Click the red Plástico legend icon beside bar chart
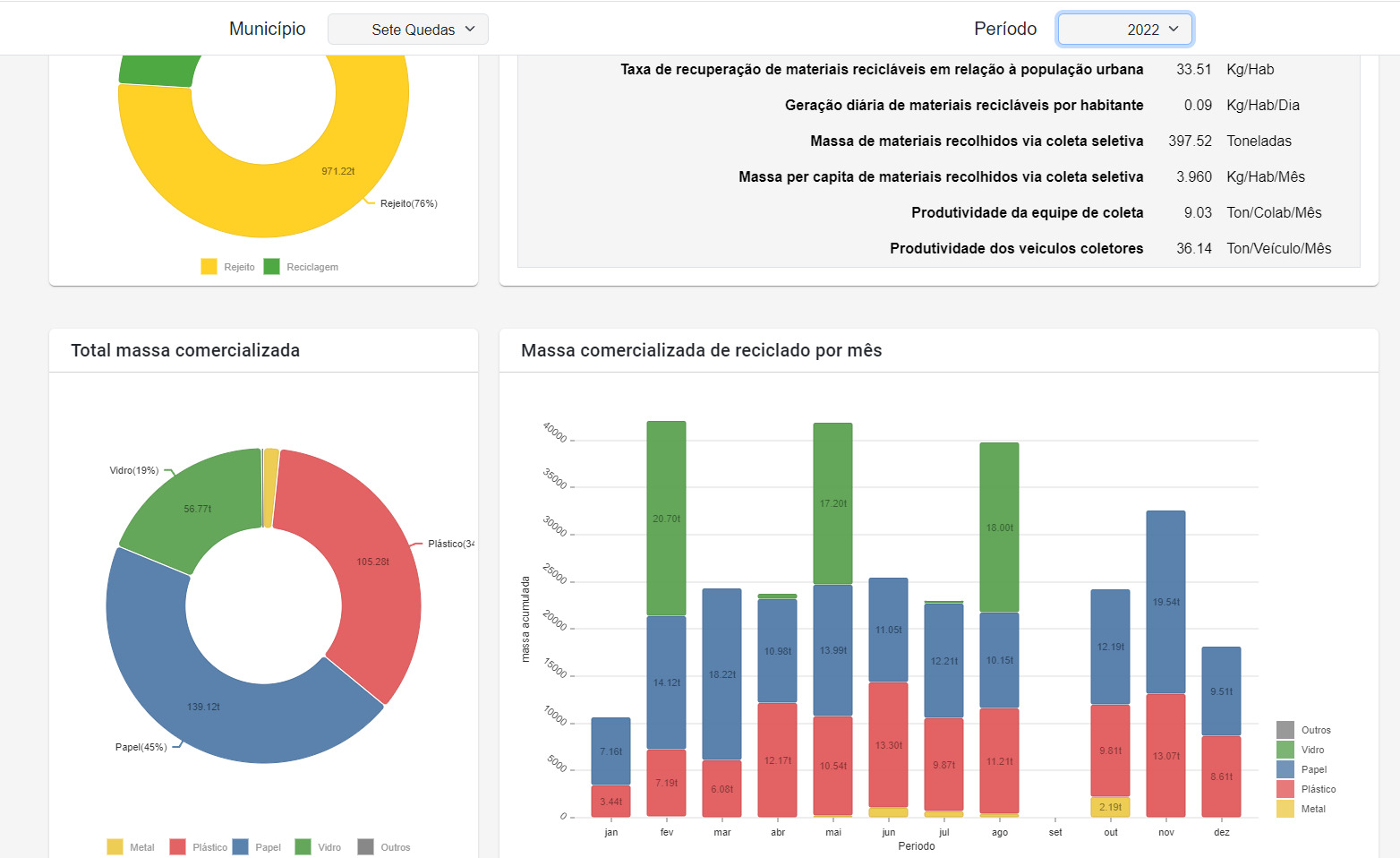This screenshot has width=1400, height=858. [x=1285, y=789]
